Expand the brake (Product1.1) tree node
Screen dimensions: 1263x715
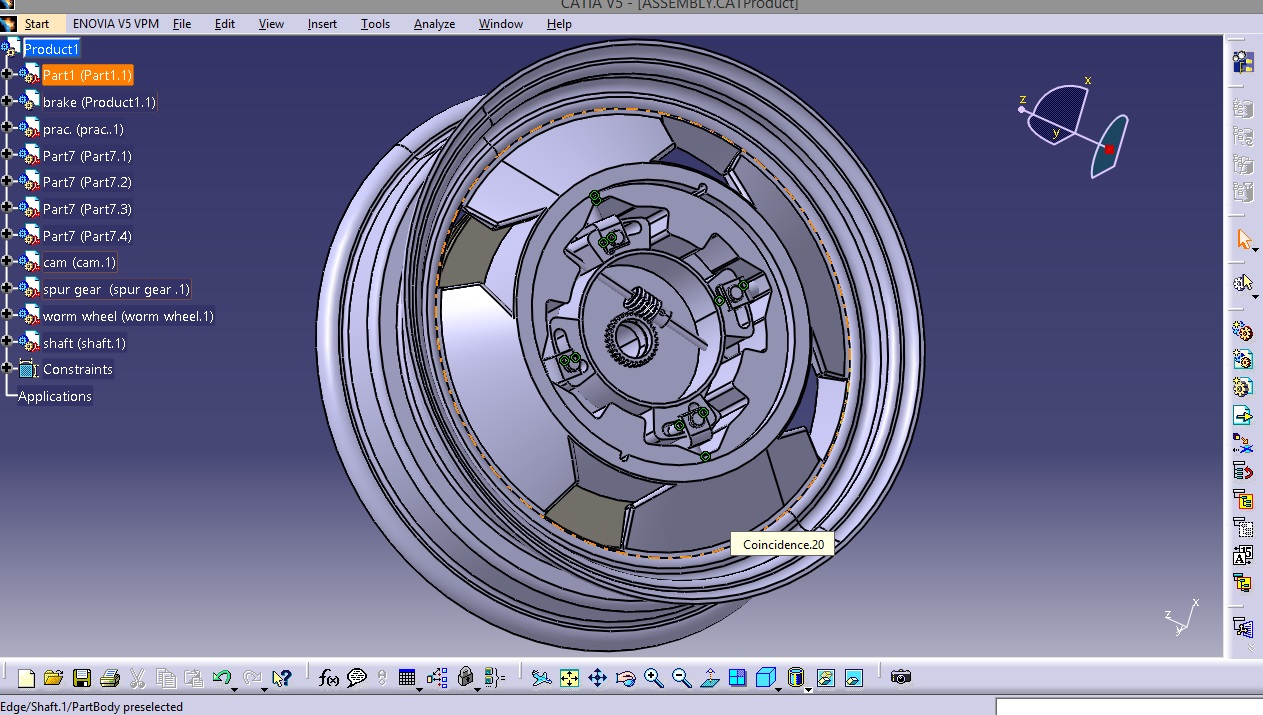7,102
